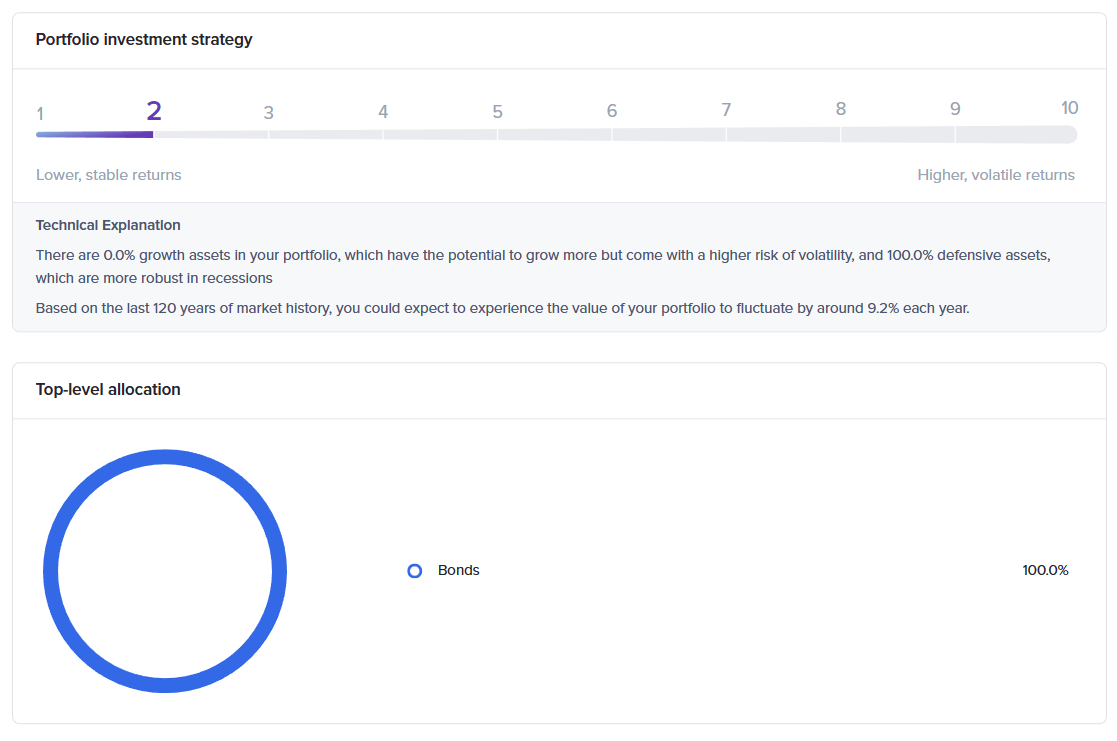
Task: Pick risk level 5 on the strategy bar
Action: [497, 112]
